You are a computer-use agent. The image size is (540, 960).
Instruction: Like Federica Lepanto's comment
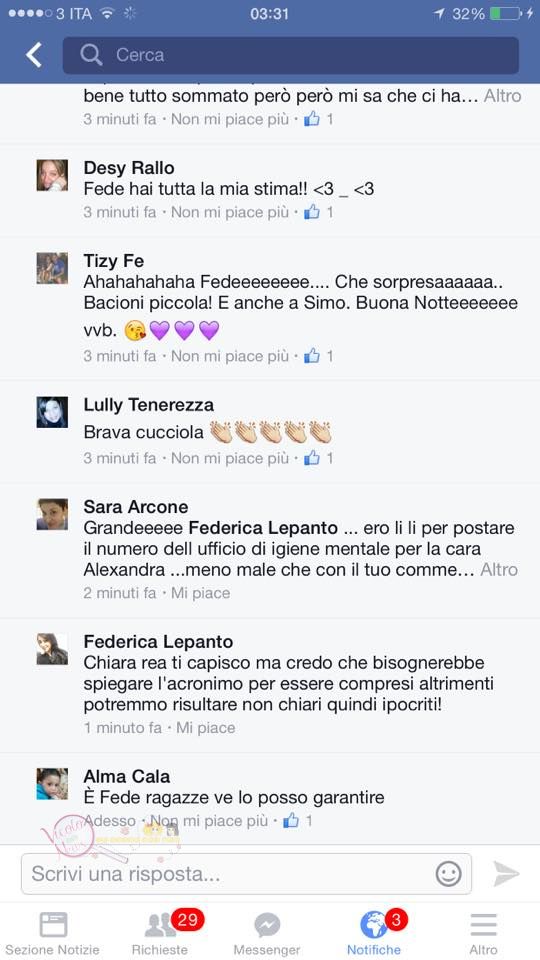point(206,727)
